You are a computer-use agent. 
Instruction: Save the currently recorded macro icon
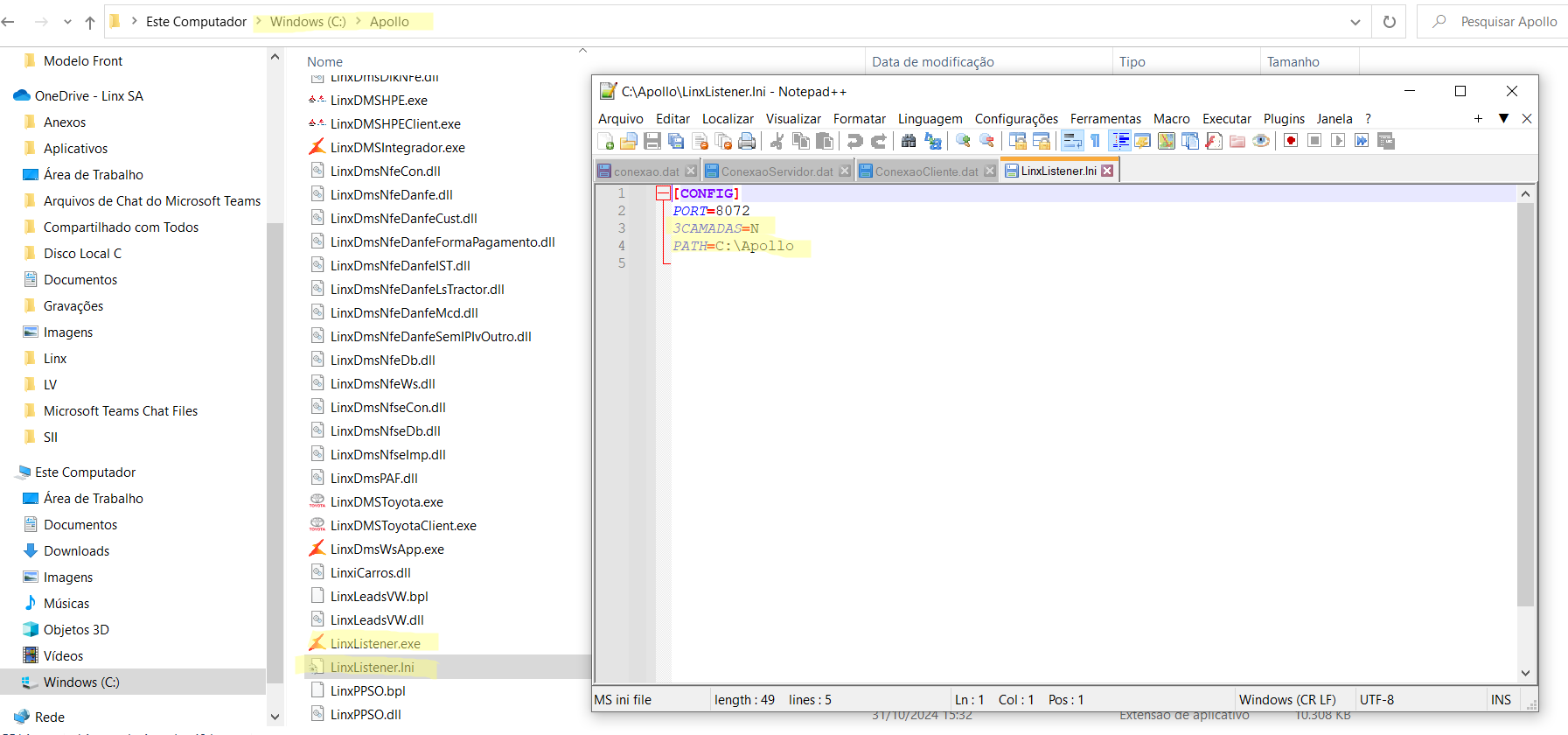[x=1385, y=141]
